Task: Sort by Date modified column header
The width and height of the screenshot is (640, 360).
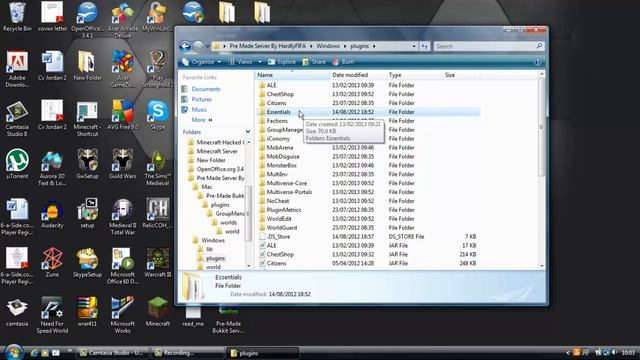Action: (358, 75)
